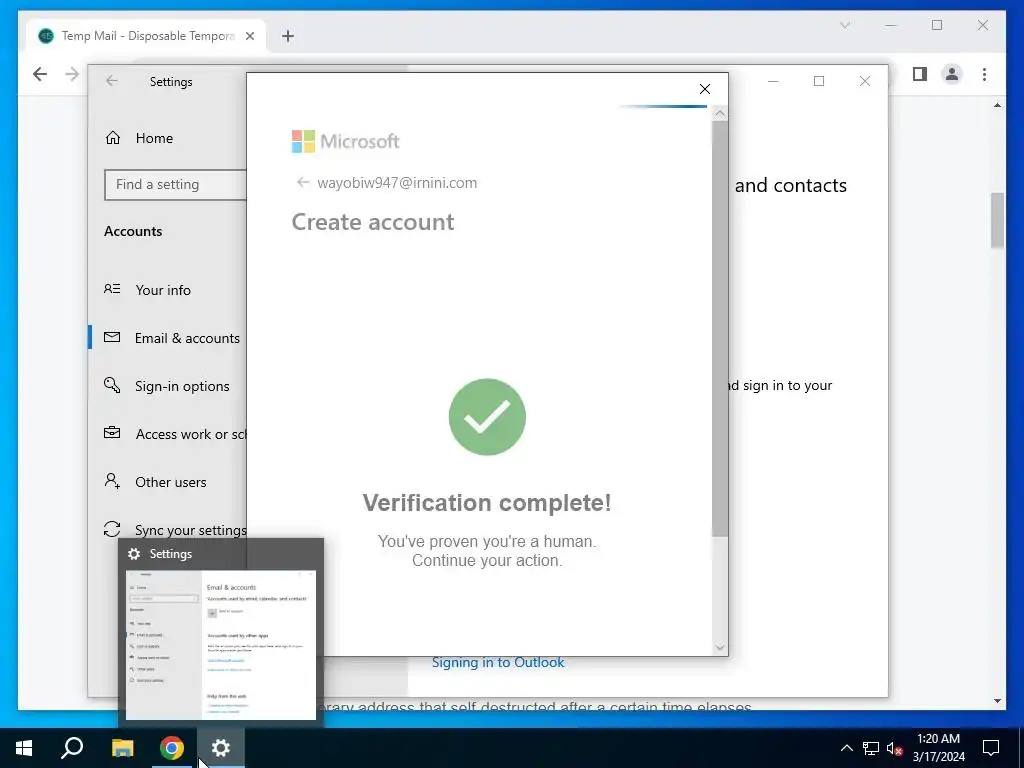Click the Home house icon
The image size is (1024, 768).
(x=113, y=138)
